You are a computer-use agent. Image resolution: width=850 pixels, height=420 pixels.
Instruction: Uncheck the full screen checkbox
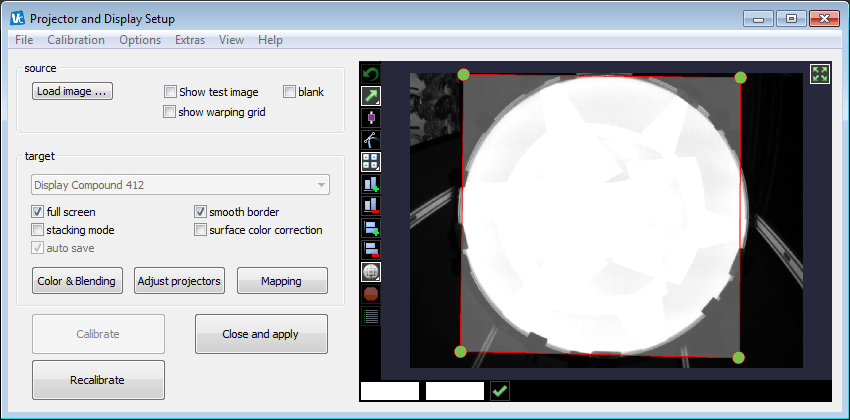click(37, 212)
